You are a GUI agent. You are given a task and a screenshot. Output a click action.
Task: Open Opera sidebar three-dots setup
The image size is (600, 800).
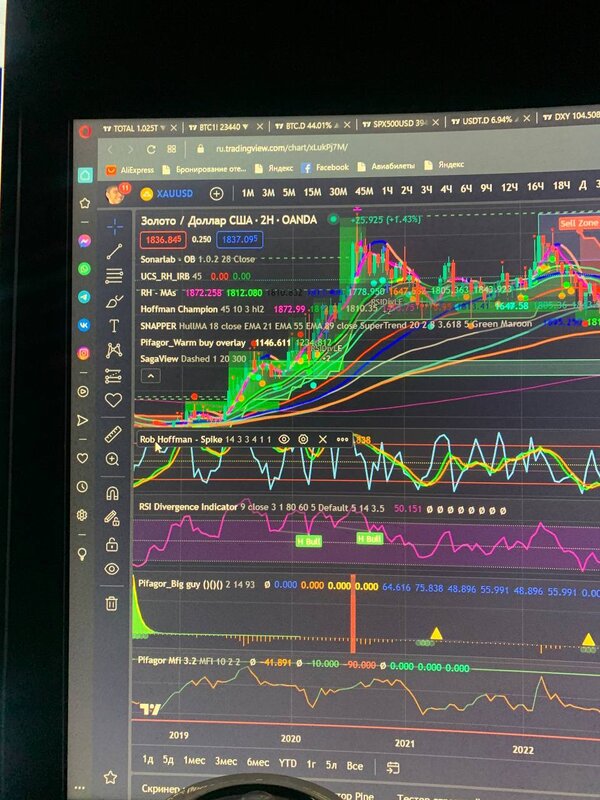(80, 787)
